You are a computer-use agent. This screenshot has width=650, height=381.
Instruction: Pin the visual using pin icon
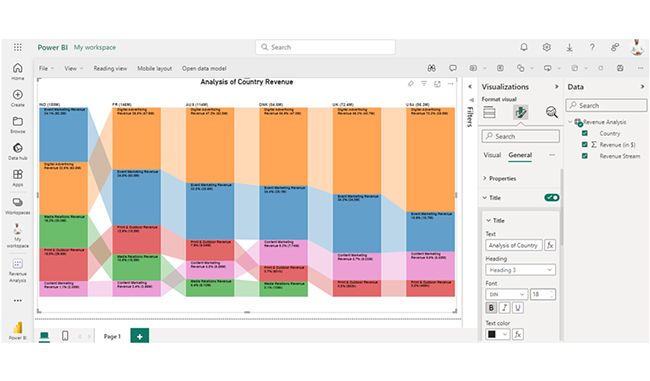(410, 84)
